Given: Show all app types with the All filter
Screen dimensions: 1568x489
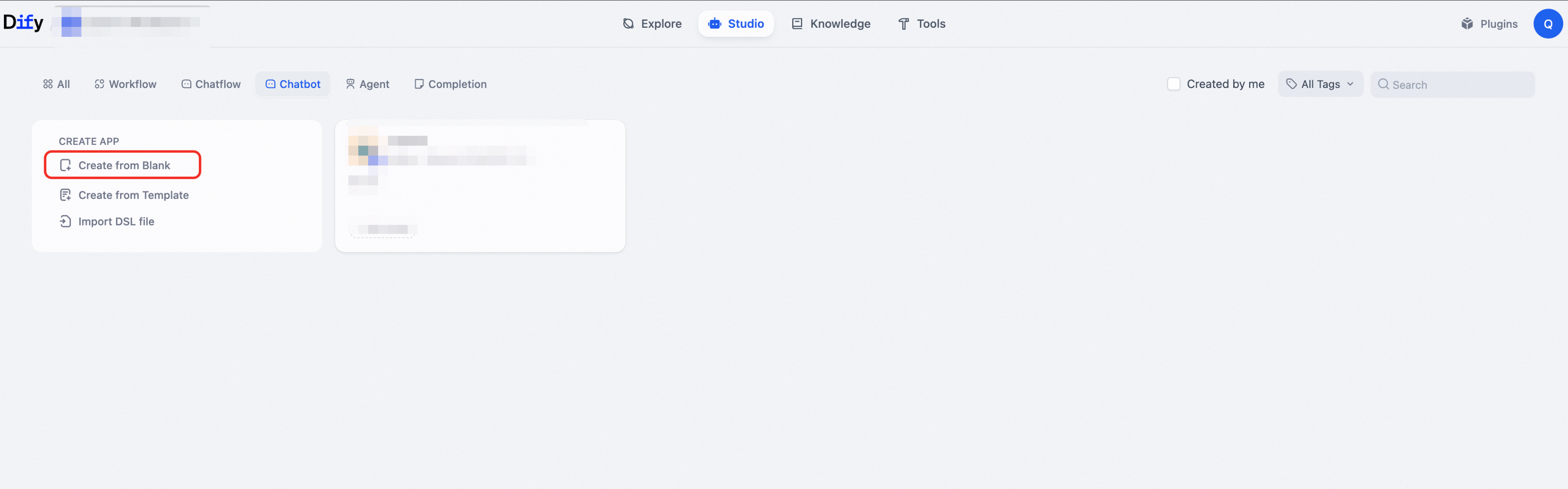Looking at the screenshot, I should click(x=57, y=84).
